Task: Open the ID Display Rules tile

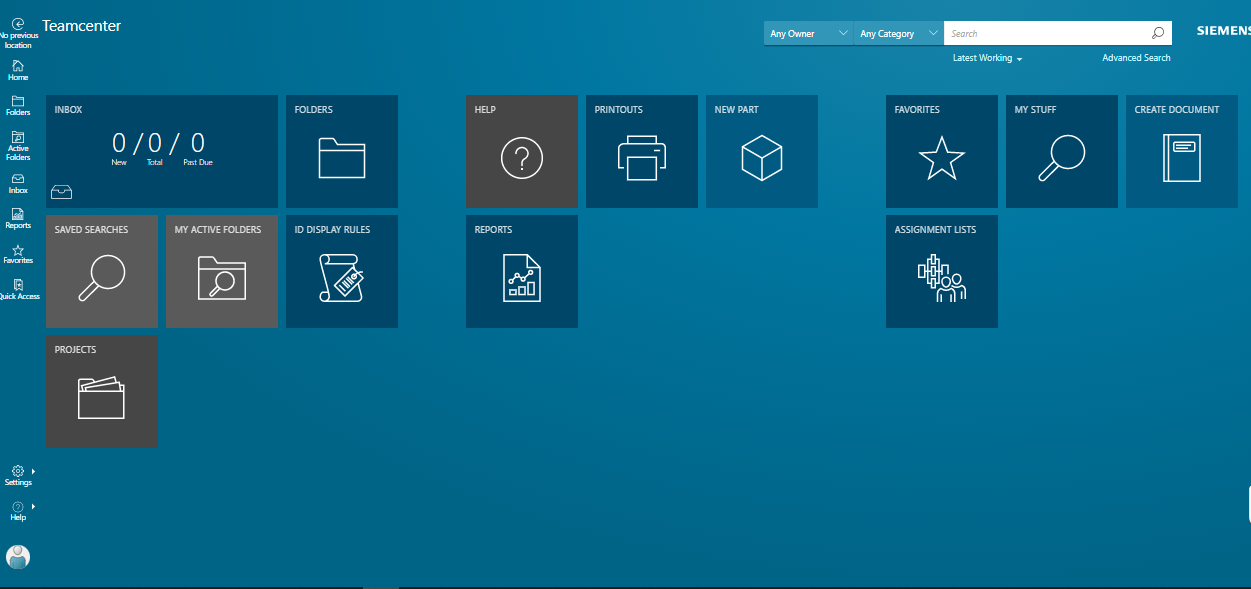Action: point(341,271)
